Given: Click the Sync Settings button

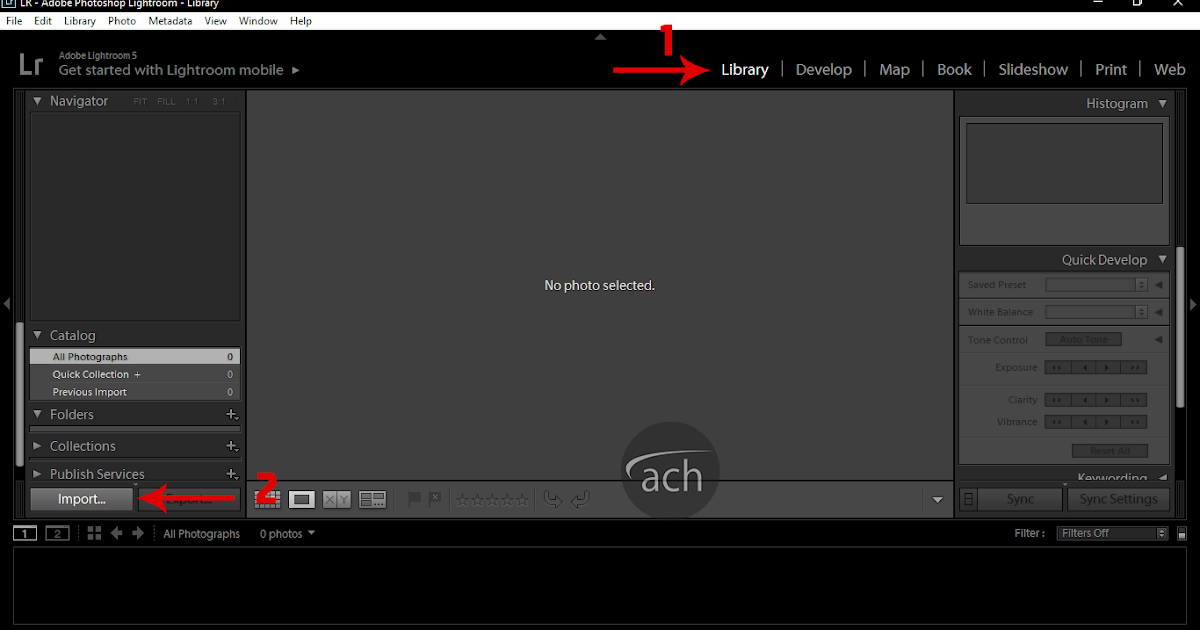Looking at the screenshot, I should (x=1118, y=499).
